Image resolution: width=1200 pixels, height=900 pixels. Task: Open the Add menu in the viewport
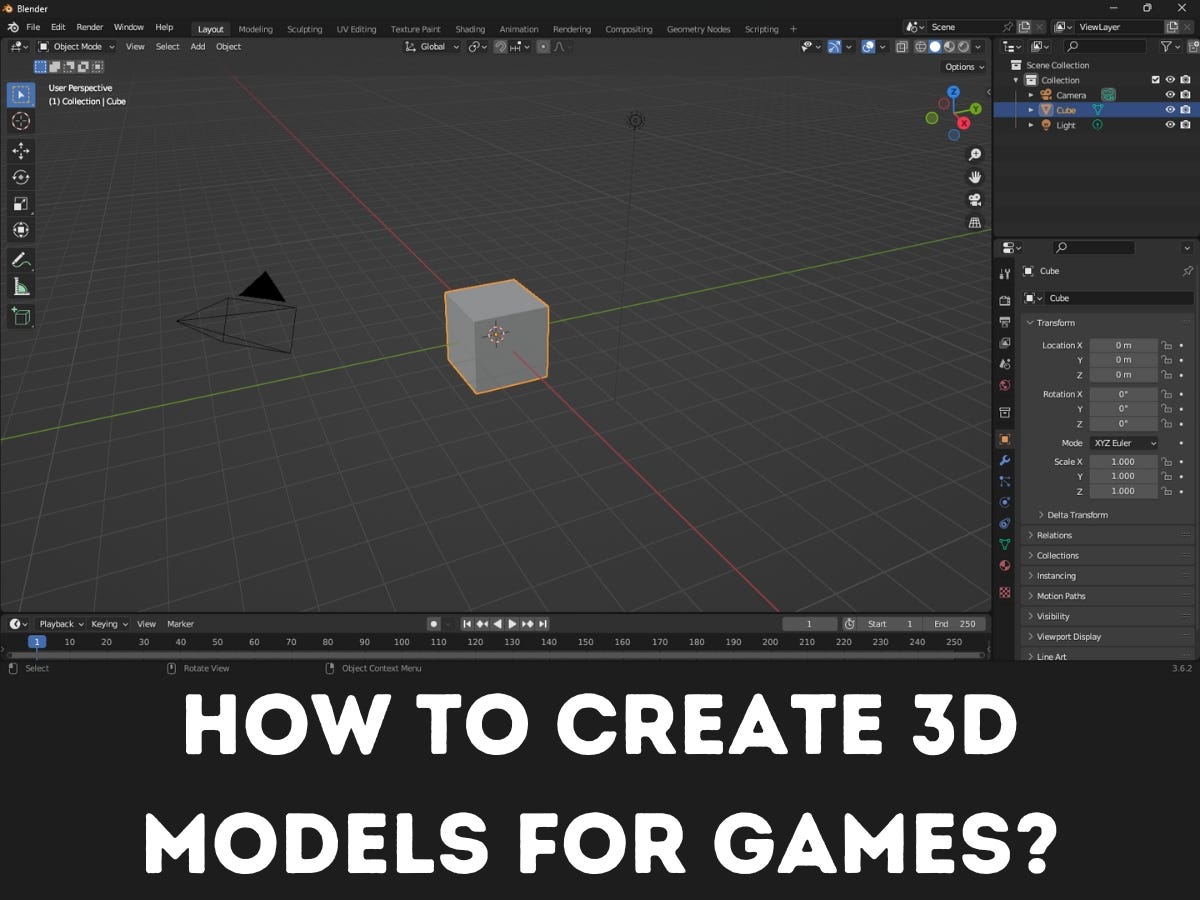(197, 46)
